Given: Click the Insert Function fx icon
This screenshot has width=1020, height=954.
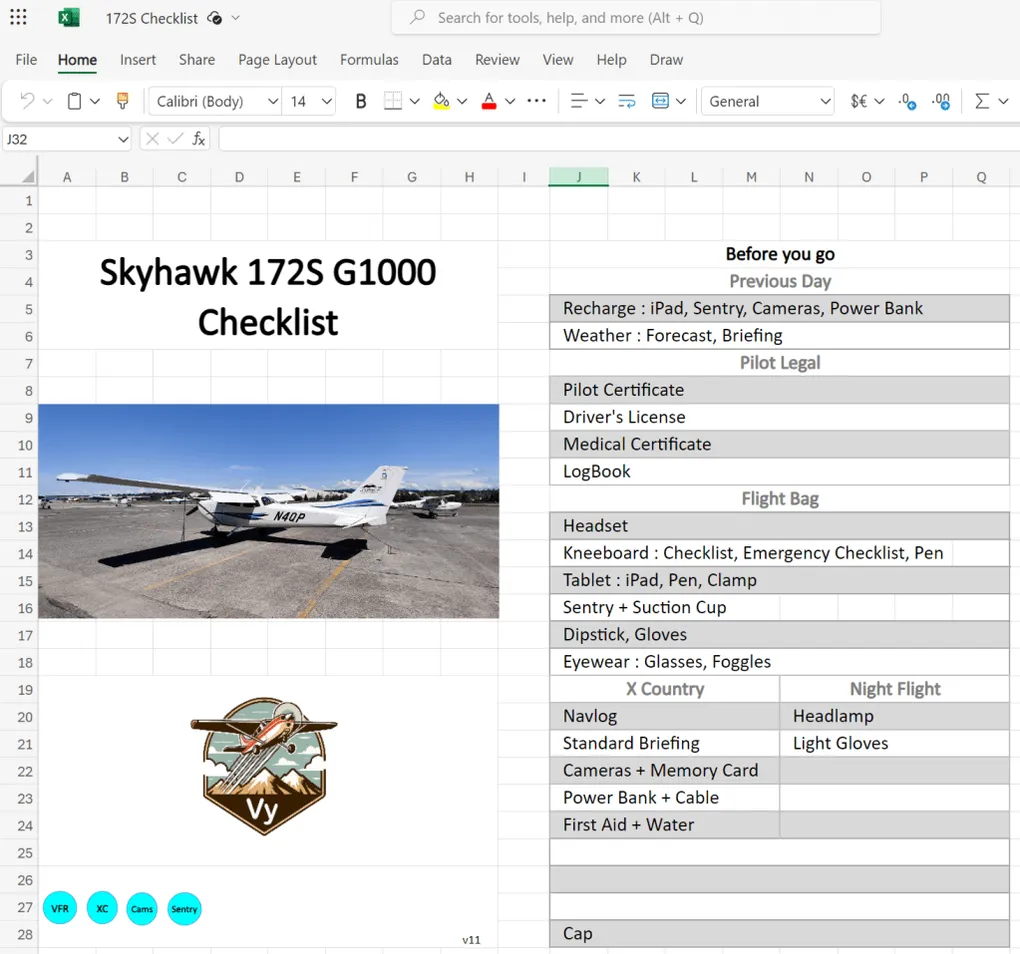Looking at the screenshot, I should pyautogui.click(x=199, y=139).
